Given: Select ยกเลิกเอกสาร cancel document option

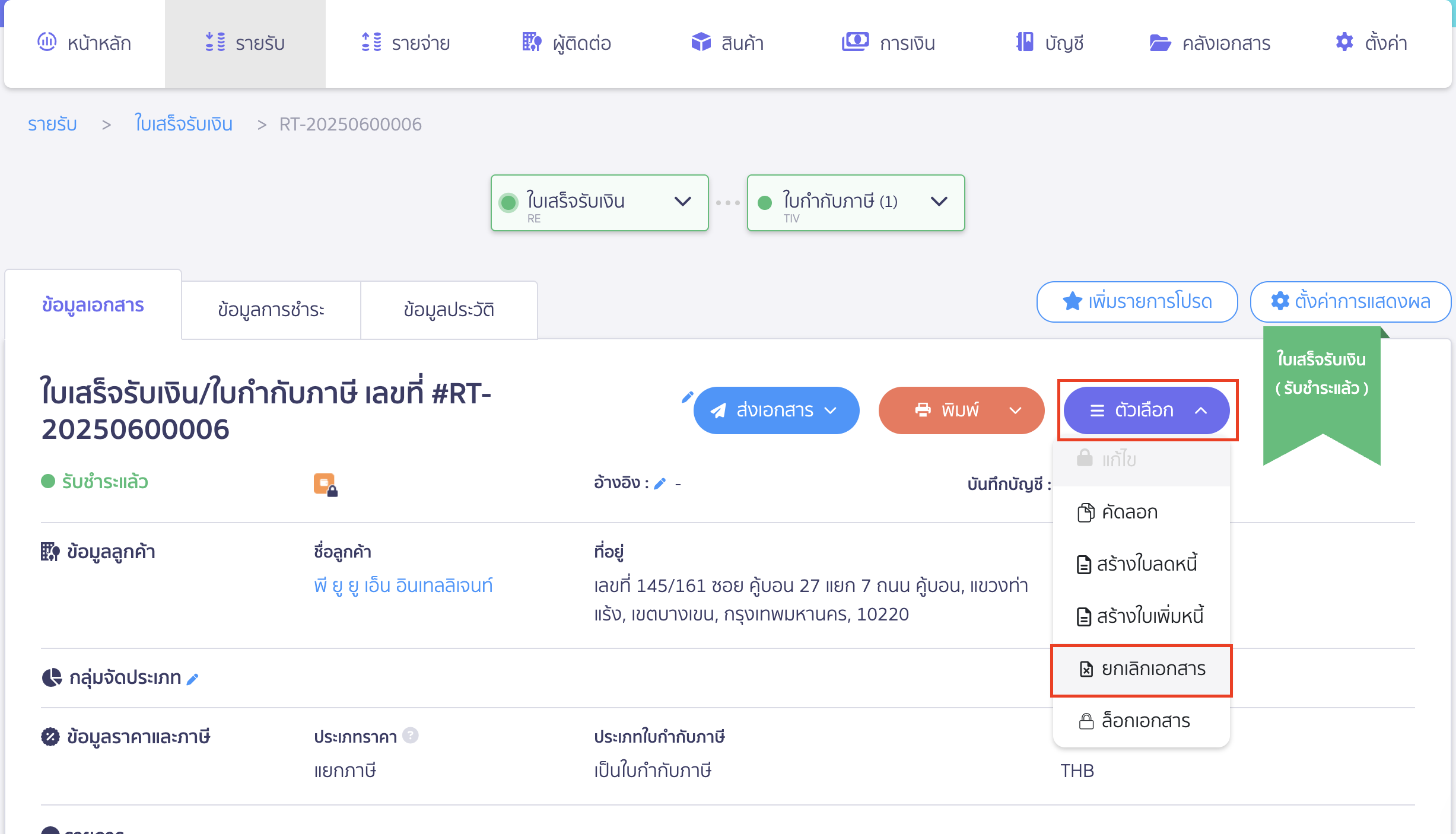Looking at the screenshot, I should coord(1141,670).
